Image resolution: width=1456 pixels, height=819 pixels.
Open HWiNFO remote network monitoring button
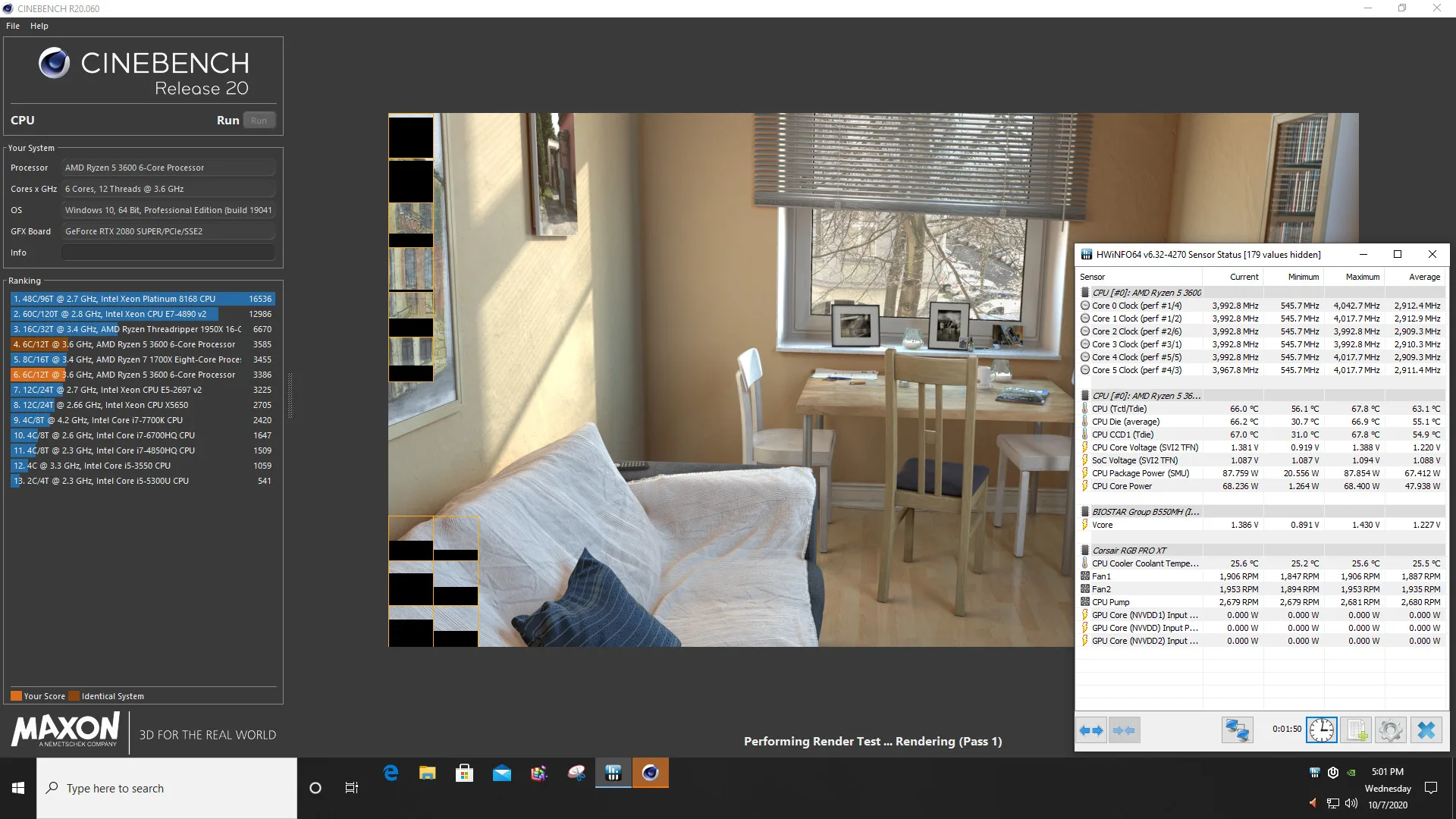coord(1237,730)
